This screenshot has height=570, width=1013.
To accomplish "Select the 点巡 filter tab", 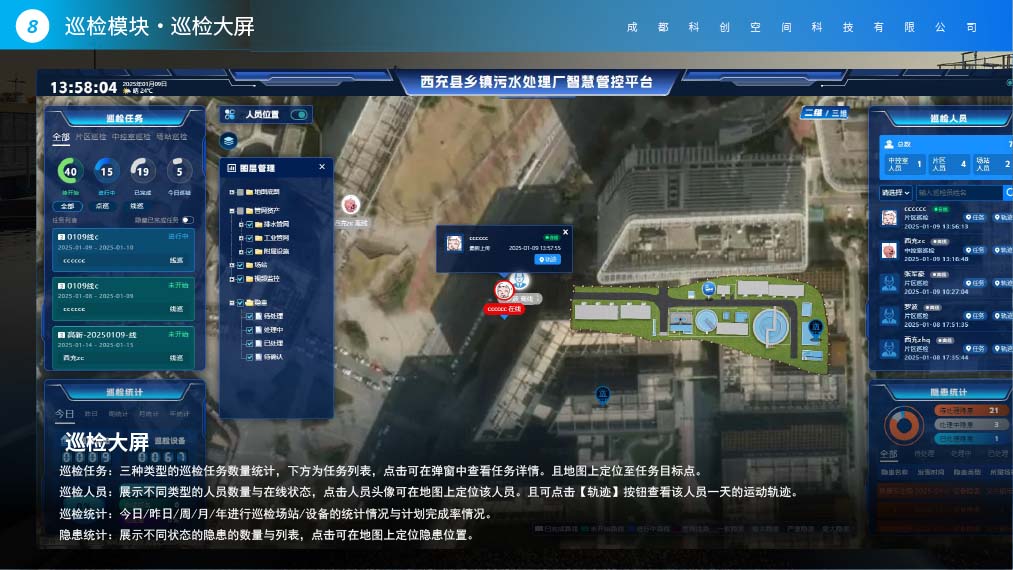I will [101, 206].
